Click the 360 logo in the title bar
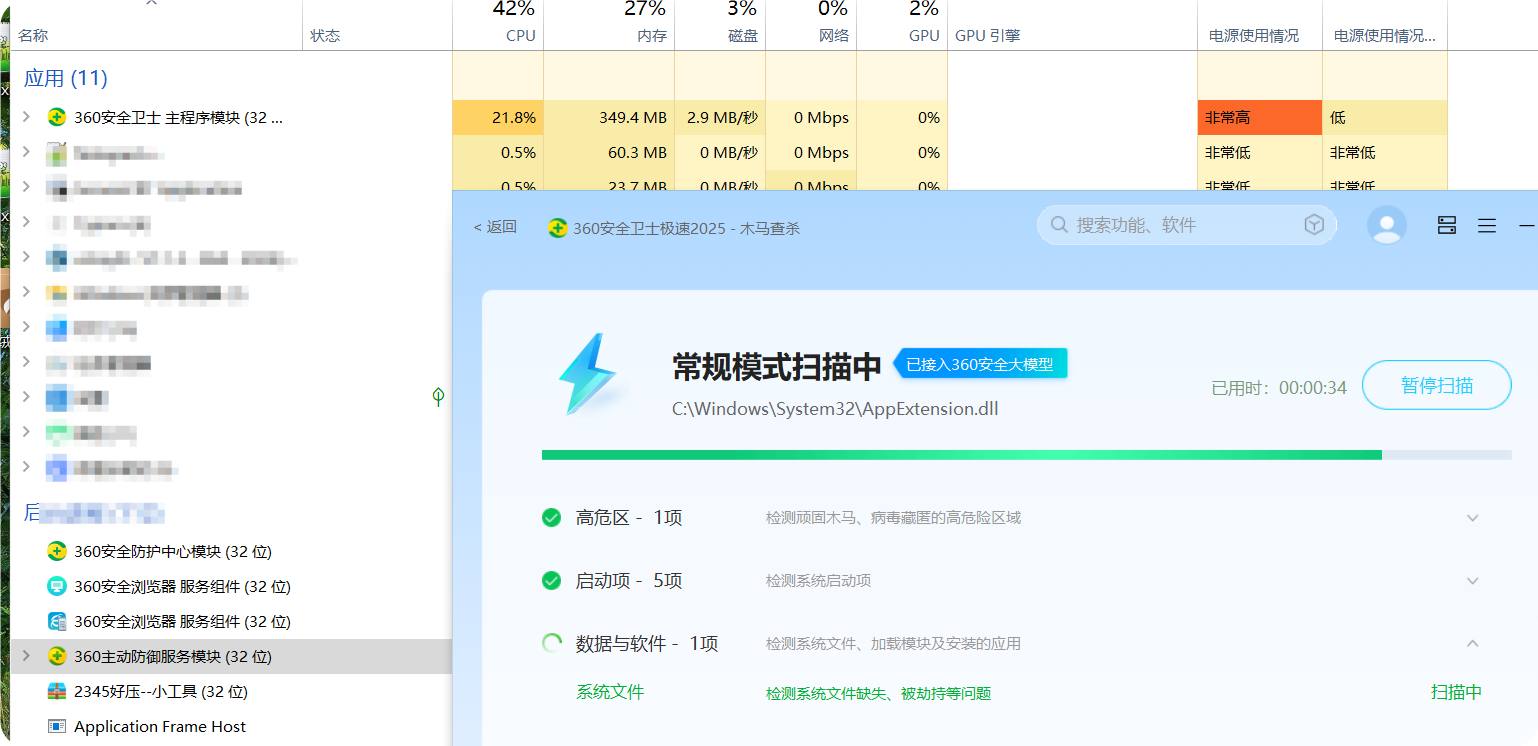1538x746 pixels. coord(559,227)
